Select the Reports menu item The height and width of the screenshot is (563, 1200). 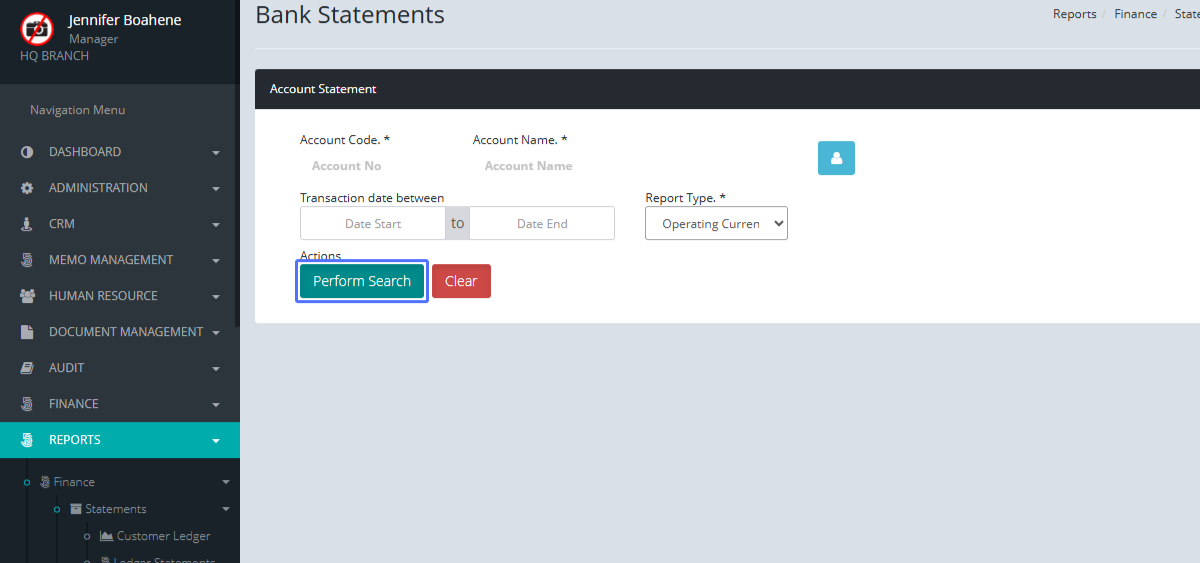(x=75, y=440)
